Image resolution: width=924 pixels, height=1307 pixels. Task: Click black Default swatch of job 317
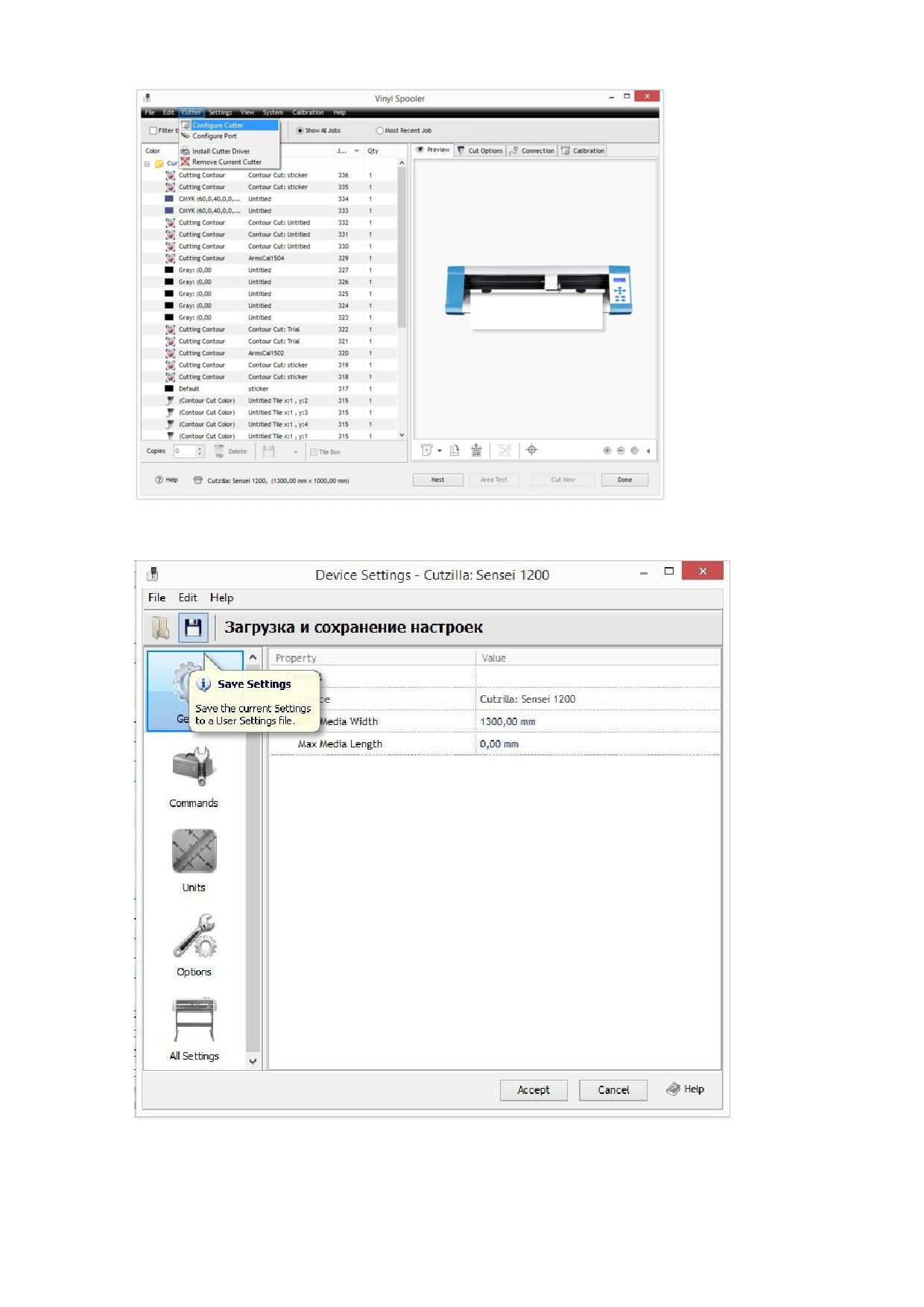click(x=169, y=389)
